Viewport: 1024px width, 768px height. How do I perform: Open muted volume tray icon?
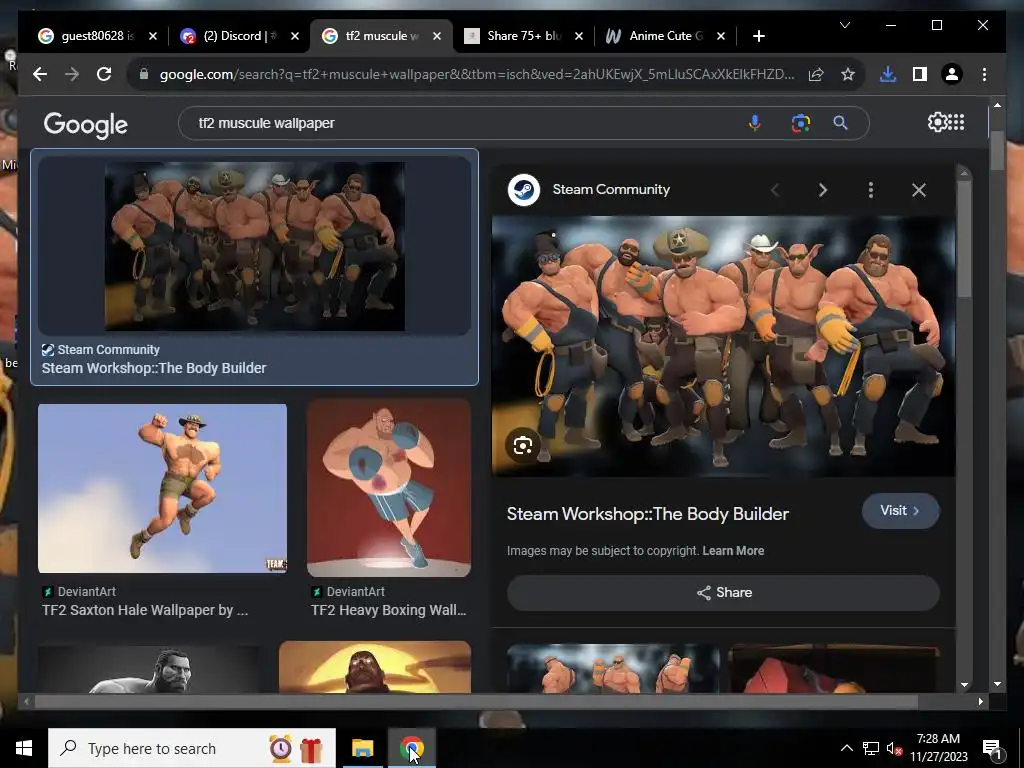[x=894, y=748]
